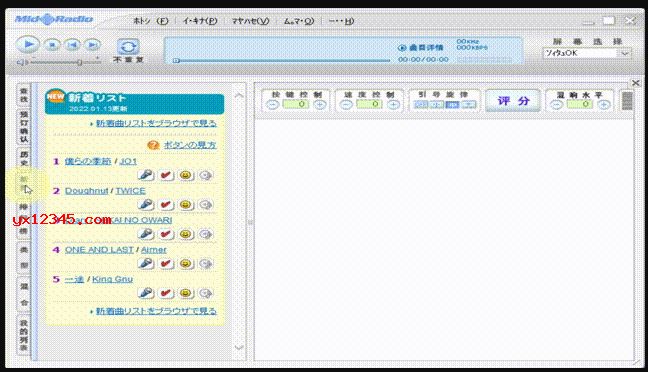Open top 新着曲リスト browser link
The width and height of the screenshot is (648, 372).
pyautogui.click(x=156, y=123)
